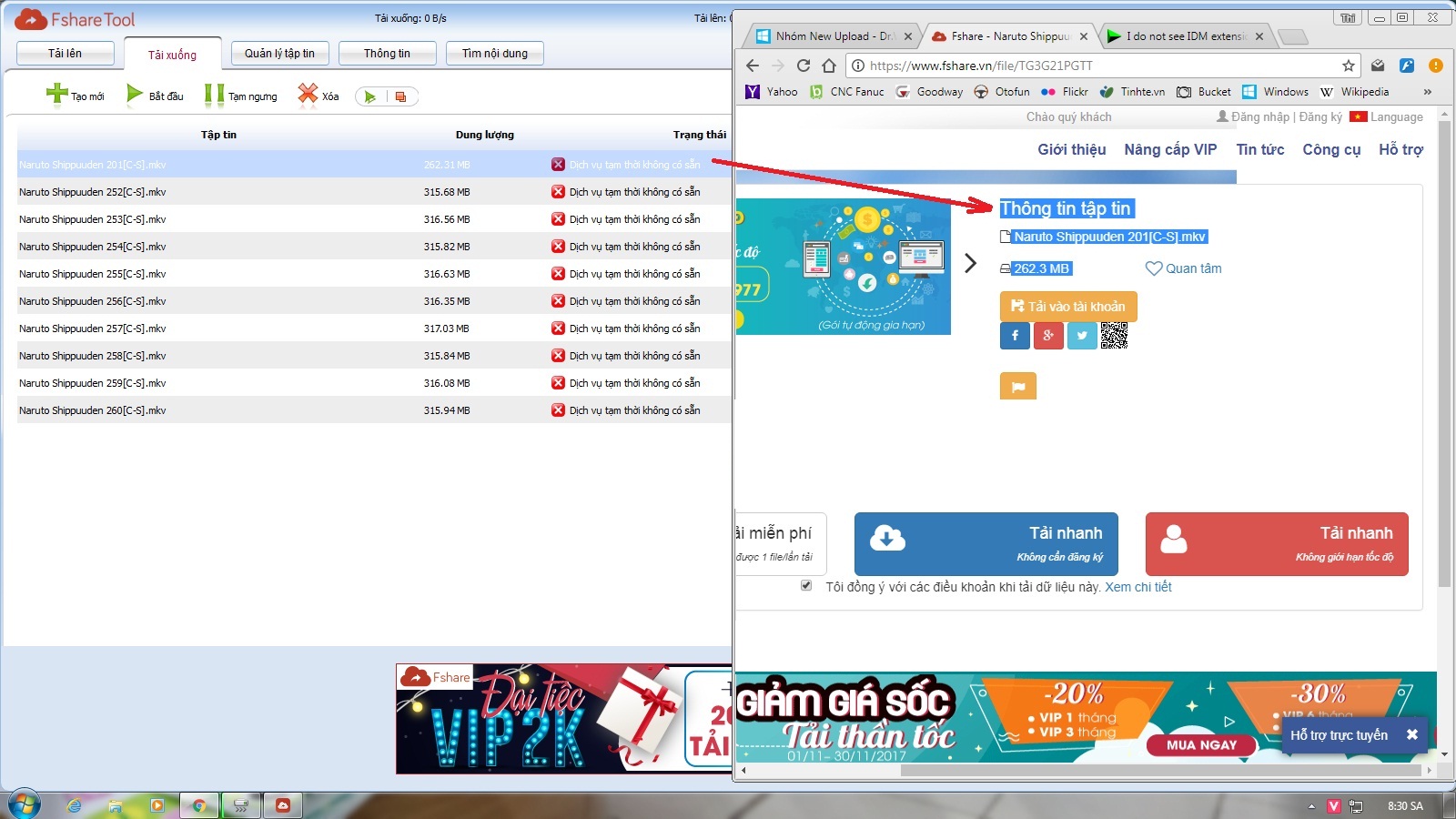Click the 'Dung lượng' column header

pos(484,135)
